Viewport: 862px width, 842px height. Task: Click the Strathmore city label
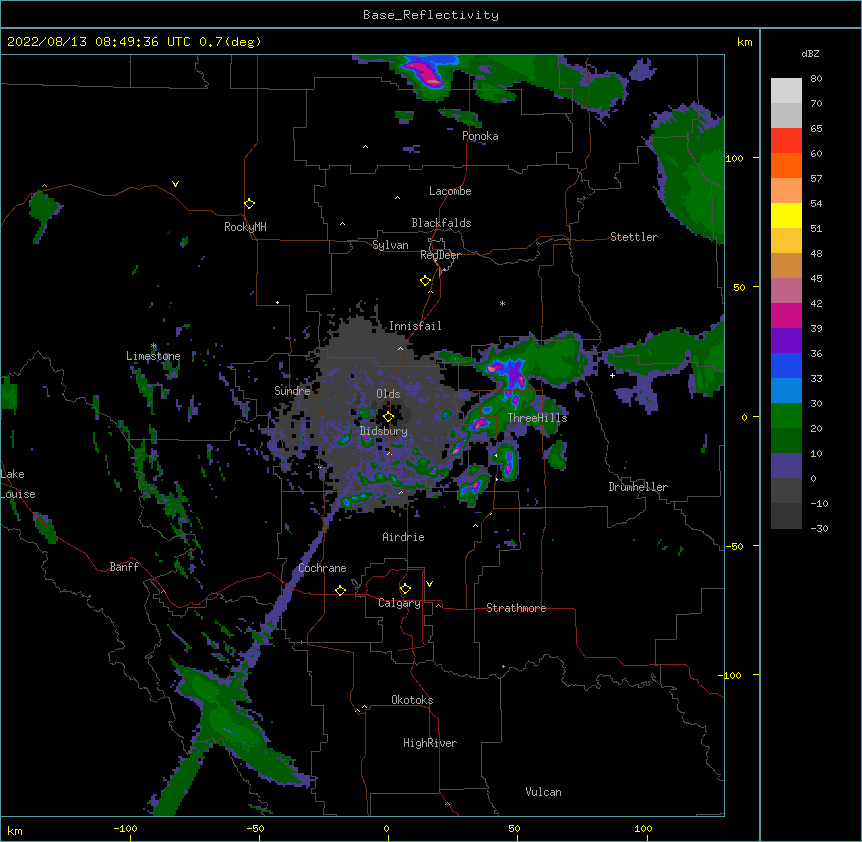[x=516, y=608]
